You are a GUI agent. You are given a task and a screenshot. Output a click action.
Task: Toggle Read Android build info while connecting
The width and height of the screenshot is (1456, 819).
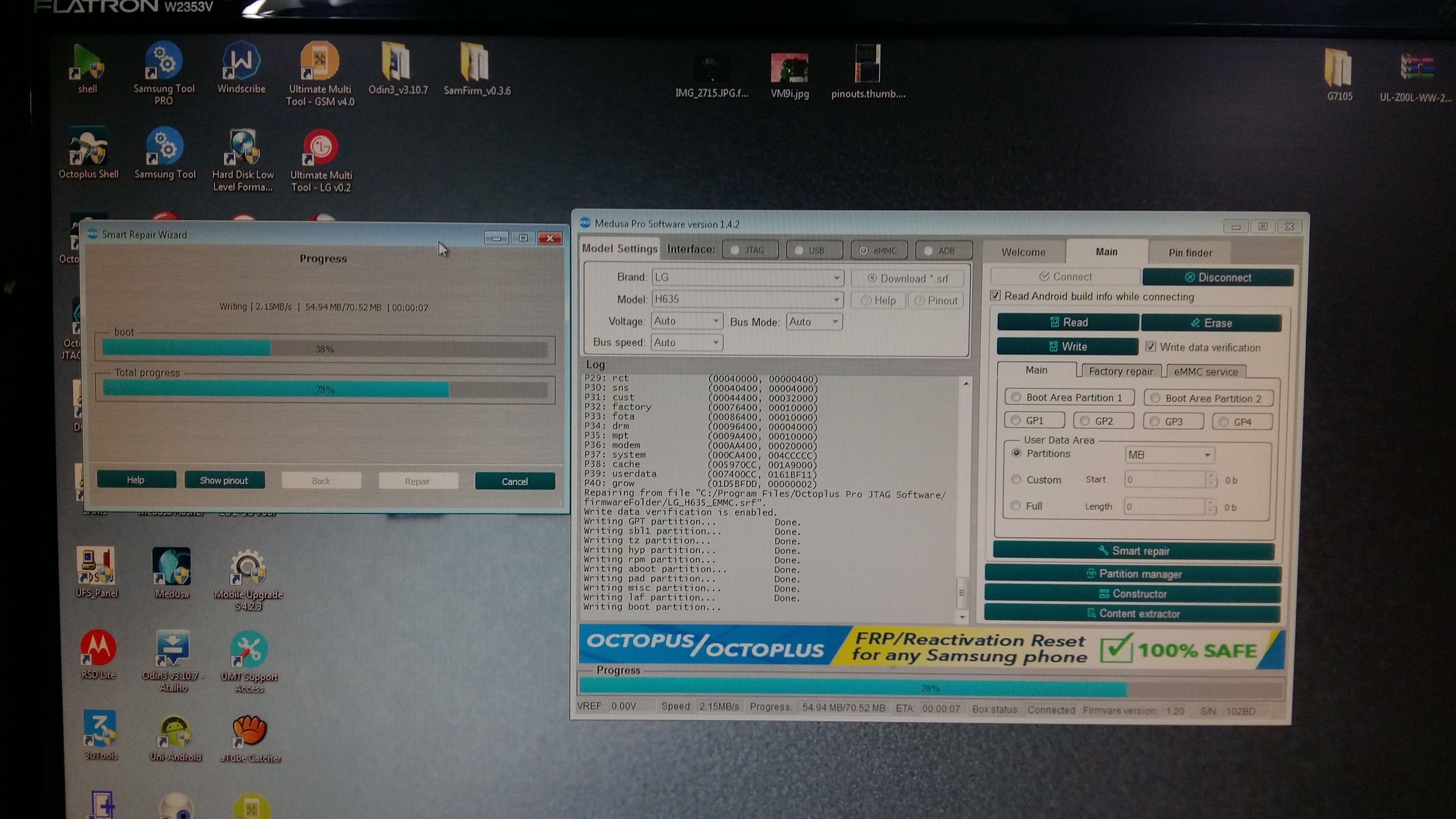coord(995,296)
